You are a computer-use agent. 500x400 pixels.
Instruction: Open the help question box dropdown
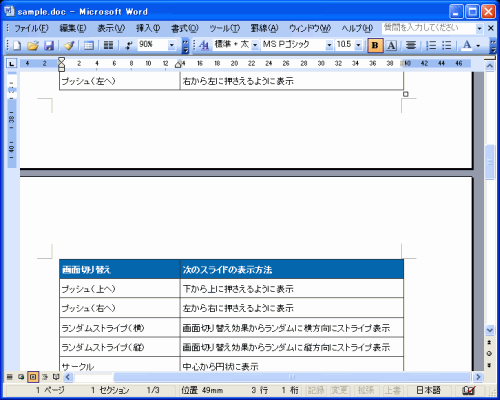tap(479, 29)
